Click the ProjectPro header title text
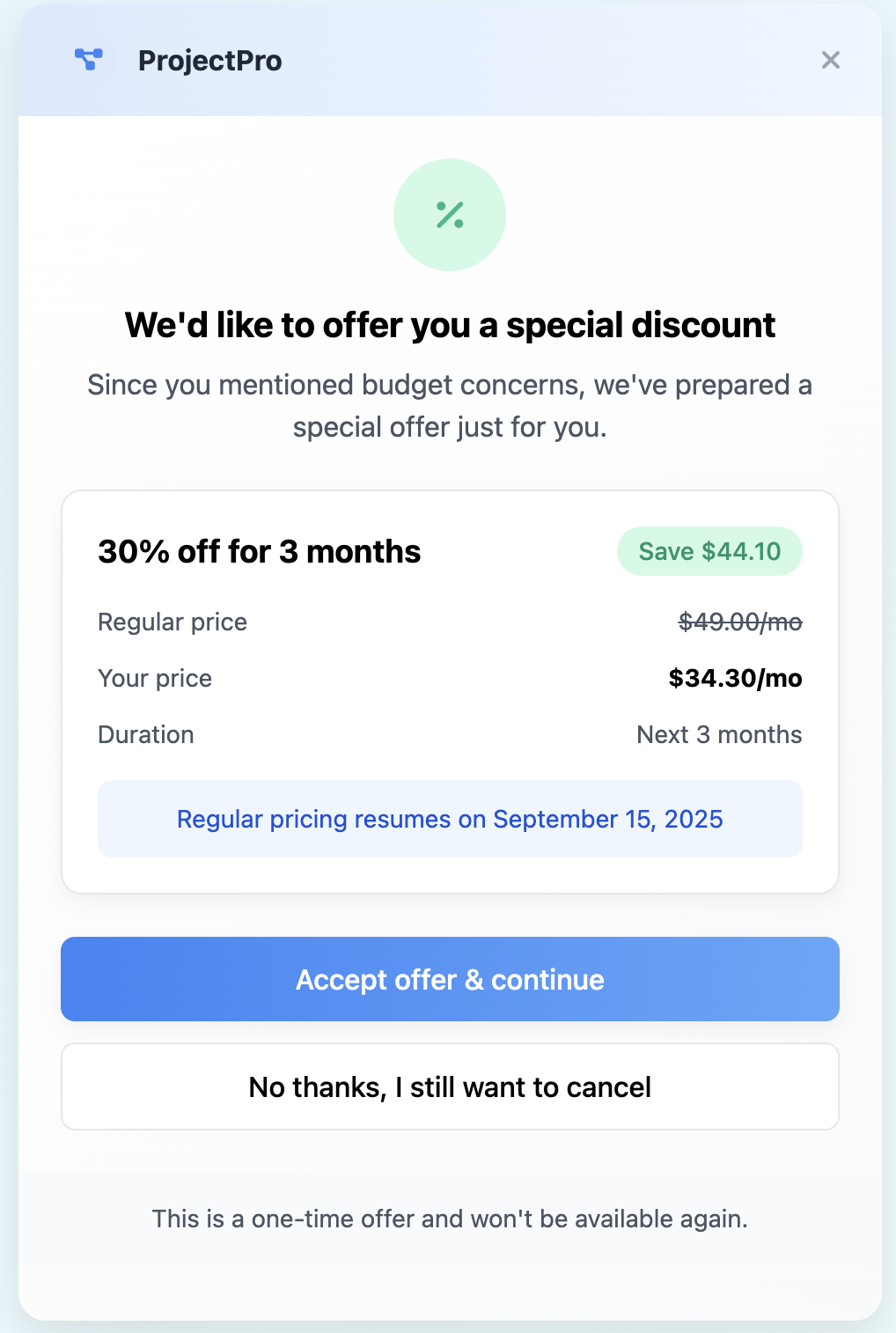Screen dimensions: 896x1333 coord(209,61)
